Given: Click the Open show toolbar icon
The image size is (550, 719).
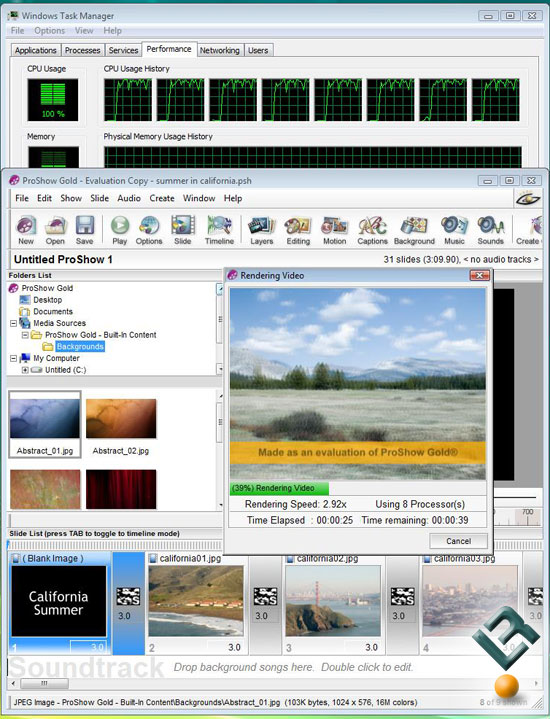Looking at the screenshot, I should click(55, 230).
